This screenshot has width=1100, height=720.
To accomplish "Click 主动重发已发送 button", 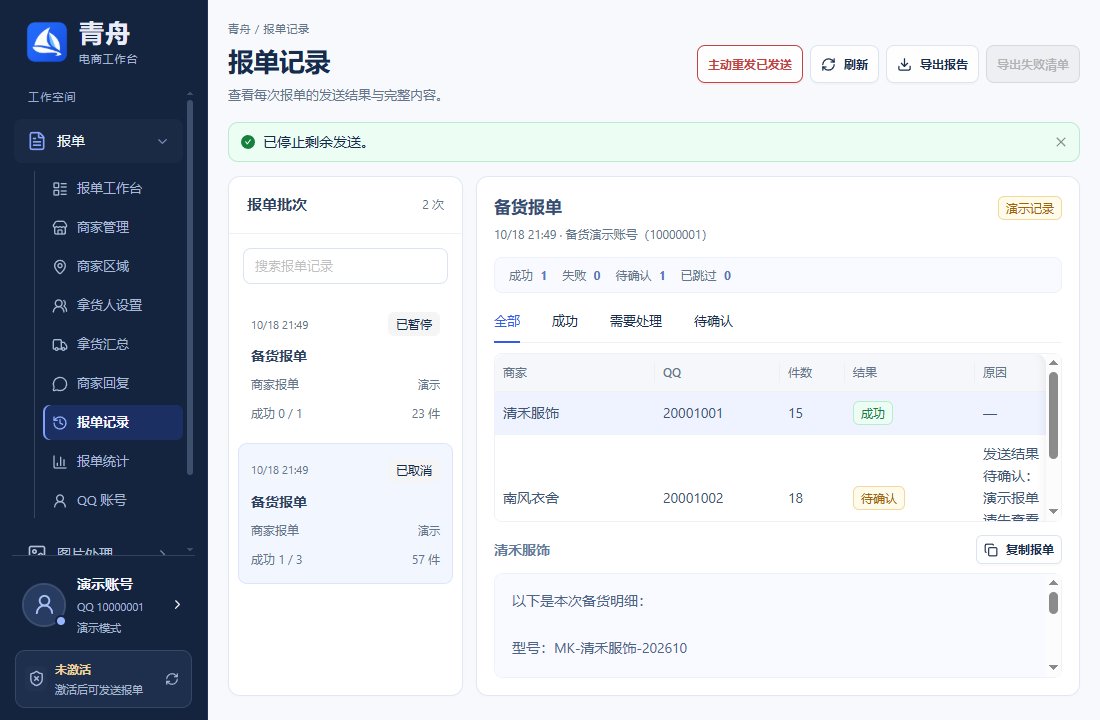I will point(749,65).
